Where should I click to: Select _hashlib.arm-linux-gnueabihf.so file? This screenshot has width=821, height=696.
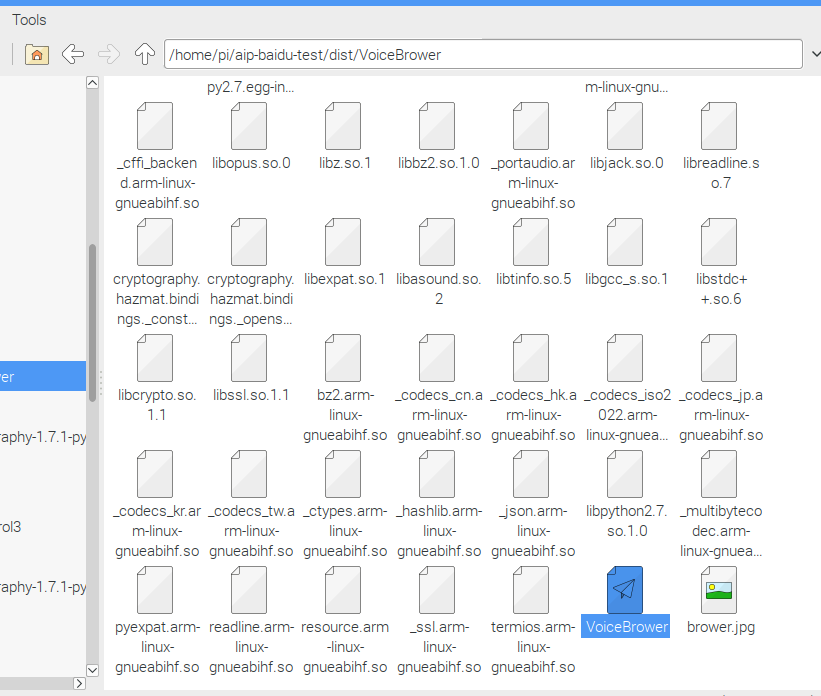[438, 504]
